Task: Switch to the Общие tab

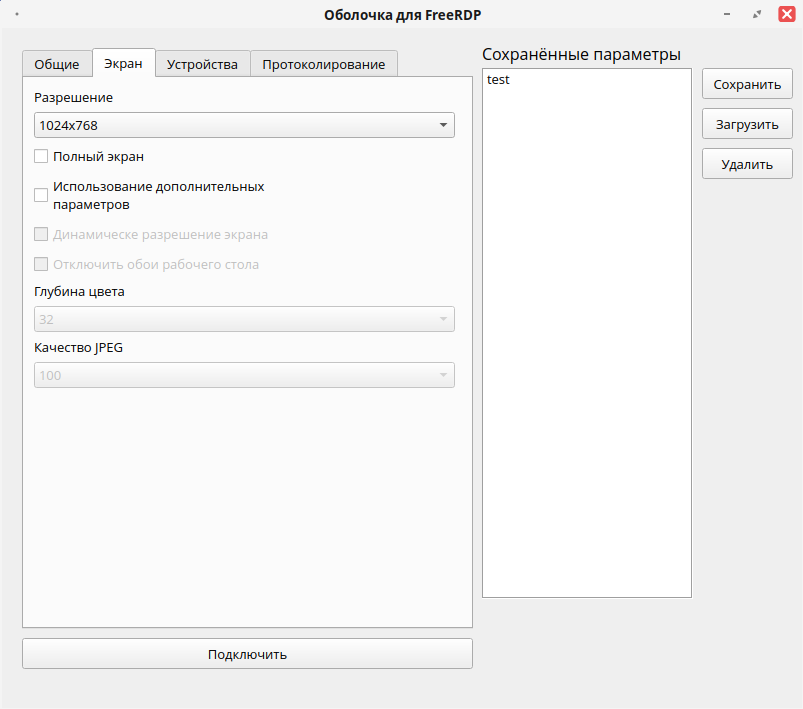Action: 57,64
